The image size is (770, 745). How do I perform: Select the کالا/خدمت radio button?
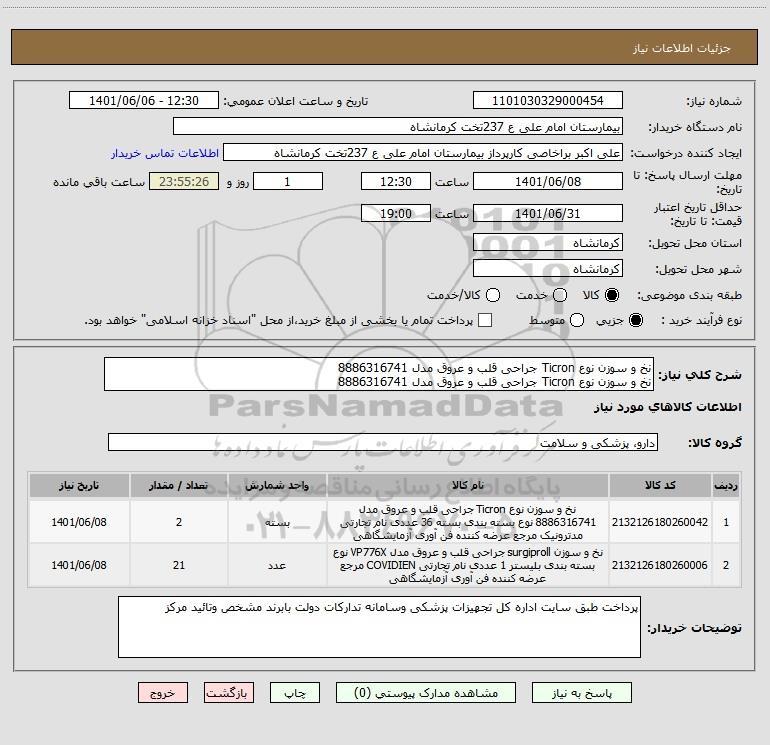[493, 295]
